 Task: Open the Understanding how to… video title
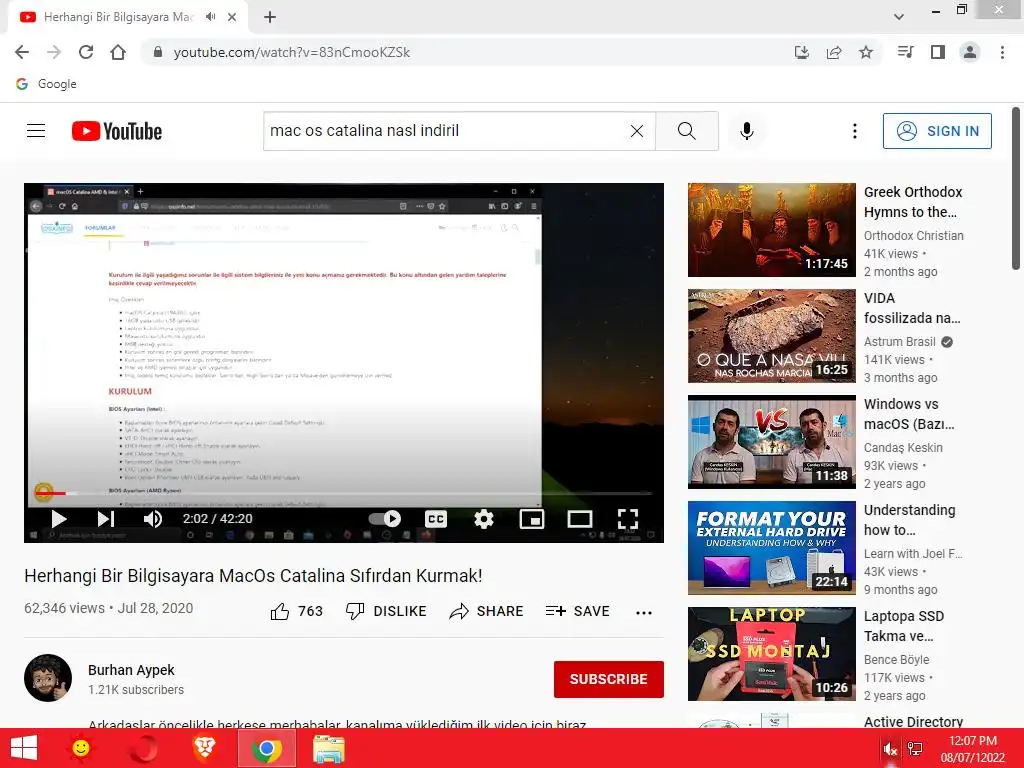pyautogui.click(x=909, y=520)
